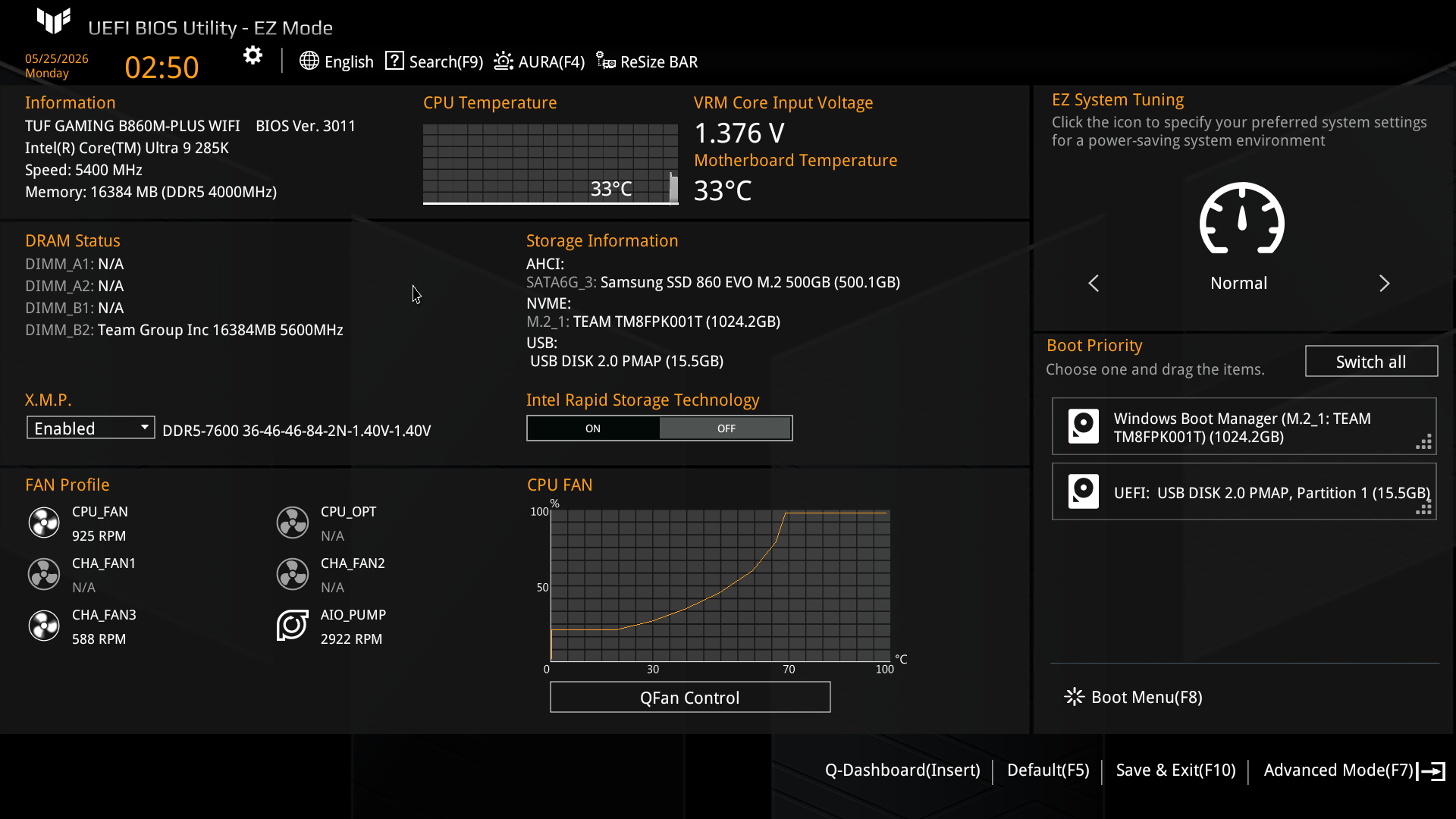Select the CPU_FAN fan icon
Image resolution: width=1456 pixels, height=819 pixels.
coord(44,522)
